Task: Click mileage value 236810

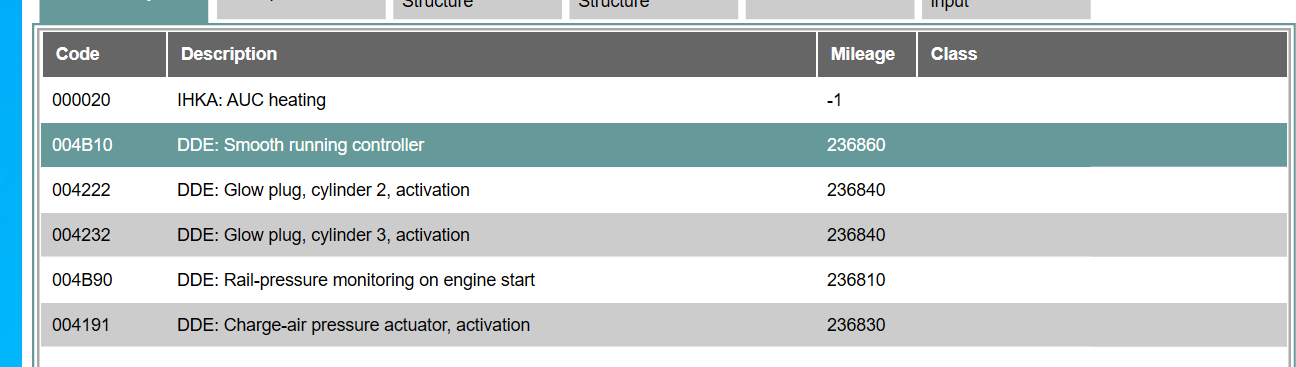Action: 856,280
